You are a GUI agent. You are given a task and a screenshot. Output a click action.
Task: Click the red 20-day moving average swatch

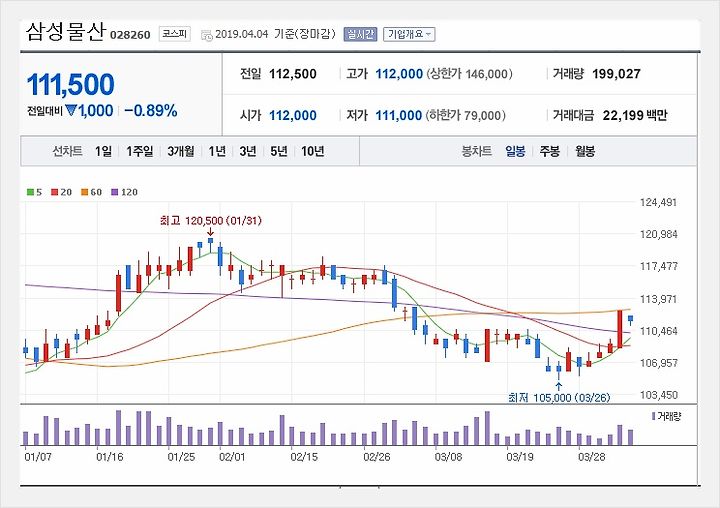click(x=55, y=192)
